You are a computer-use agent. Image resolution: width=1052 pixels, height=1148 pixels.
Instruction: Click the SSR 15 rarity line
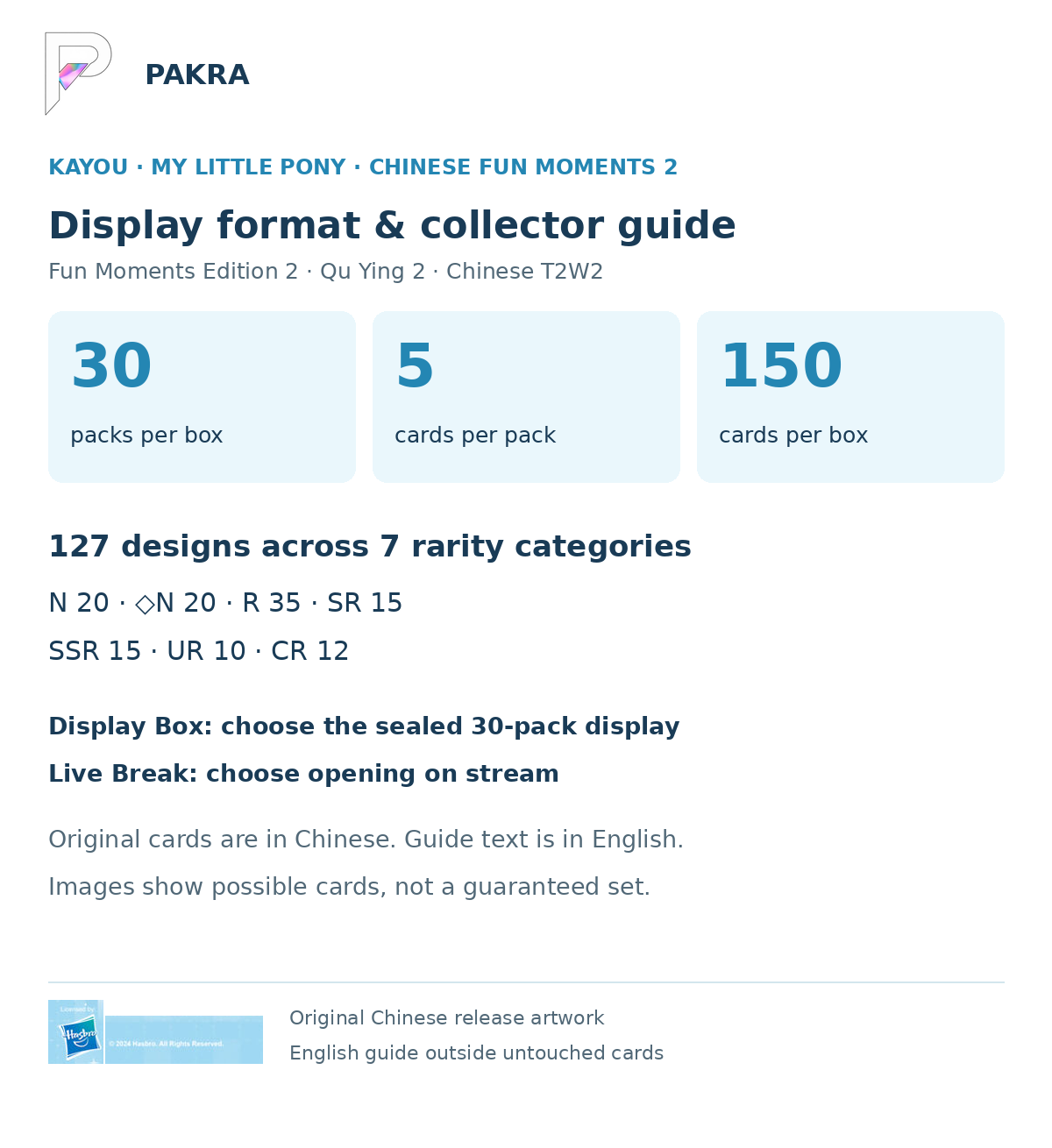pos(199,651)
